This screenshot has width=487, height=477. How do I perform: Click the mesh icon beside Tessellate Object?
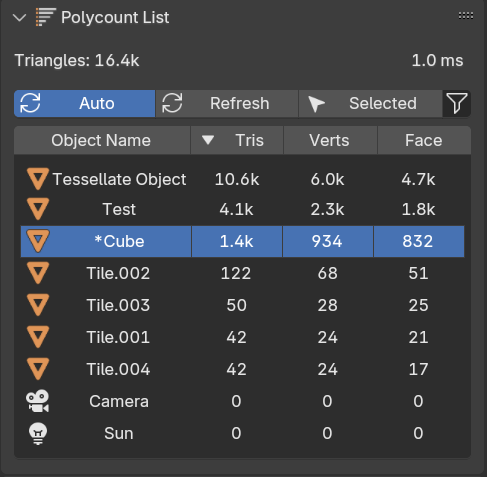tap(38, 179)
